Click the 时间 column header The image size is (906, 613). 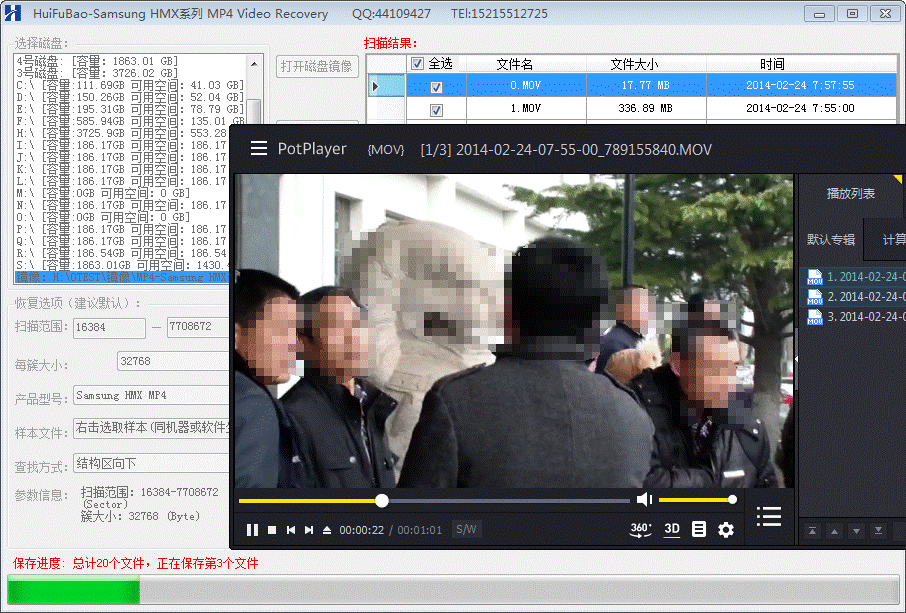772,64
